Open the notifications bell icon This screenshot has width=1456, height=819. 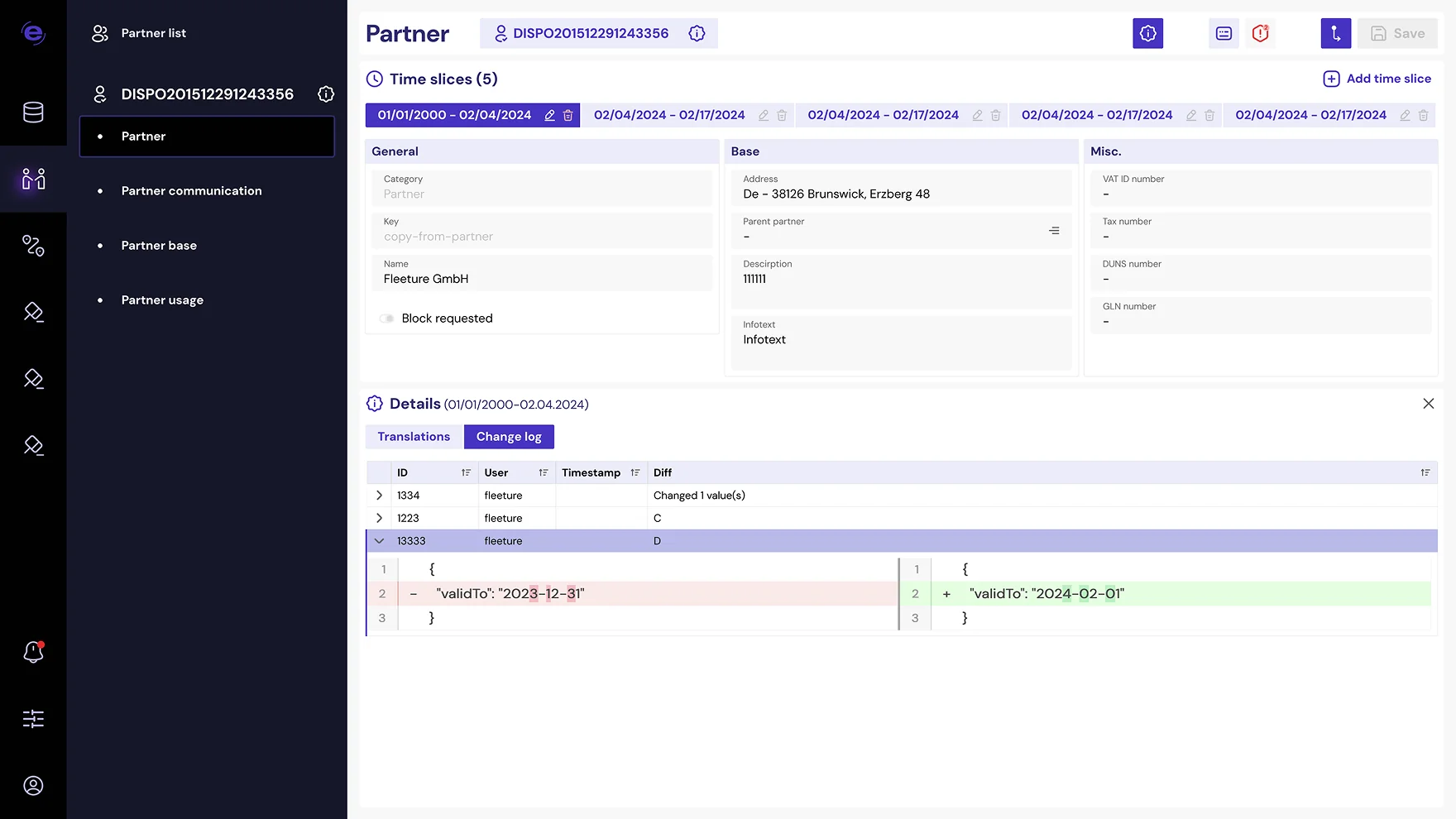(x=33, y=652)
